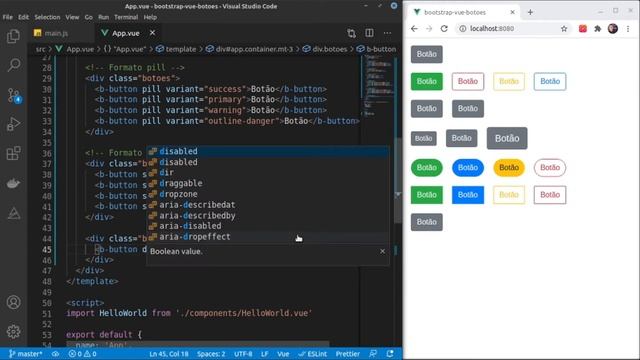
Task: Select the 'aria-dropeffect' suggestion
Action: [x=267, y=237]
